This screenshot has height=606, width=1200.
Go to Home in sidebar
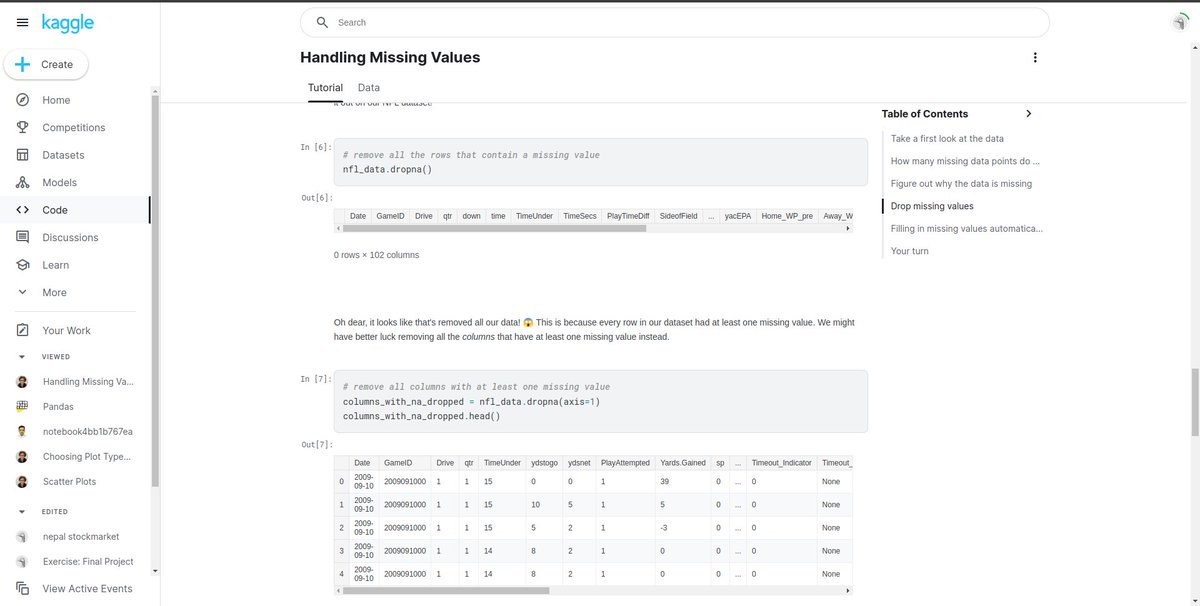[x=56, y=100]
